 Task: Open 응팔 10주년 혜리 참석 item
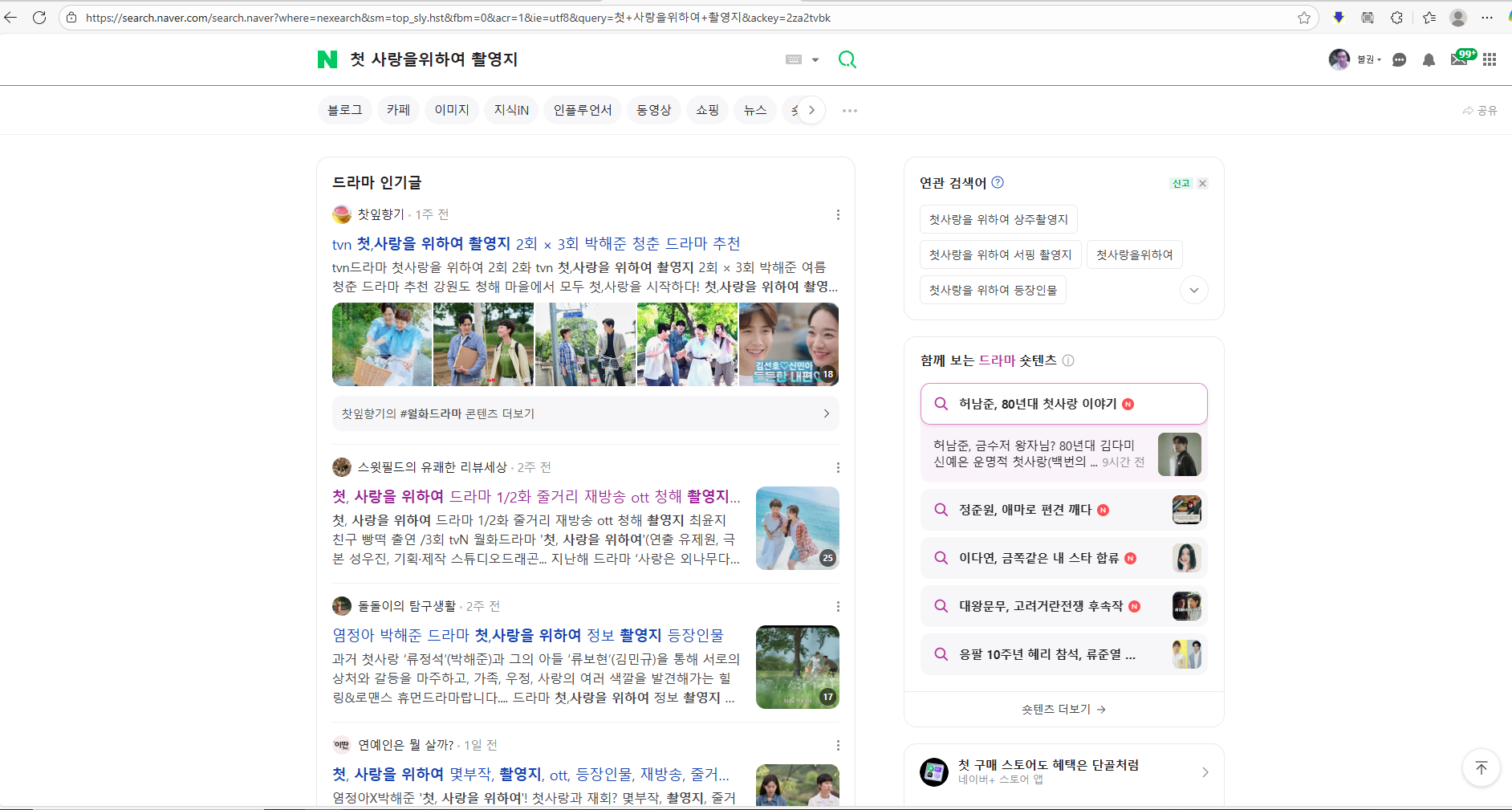point(1064,654)
